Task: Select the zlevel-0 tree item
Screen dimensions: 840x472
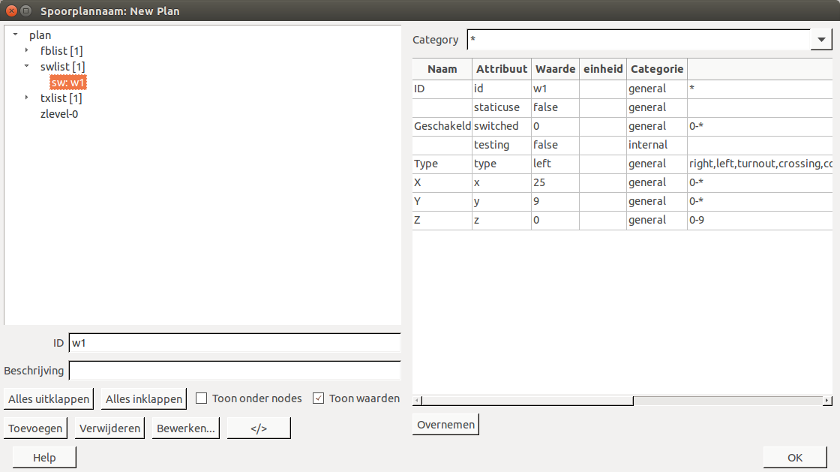Action: [58, 114]
